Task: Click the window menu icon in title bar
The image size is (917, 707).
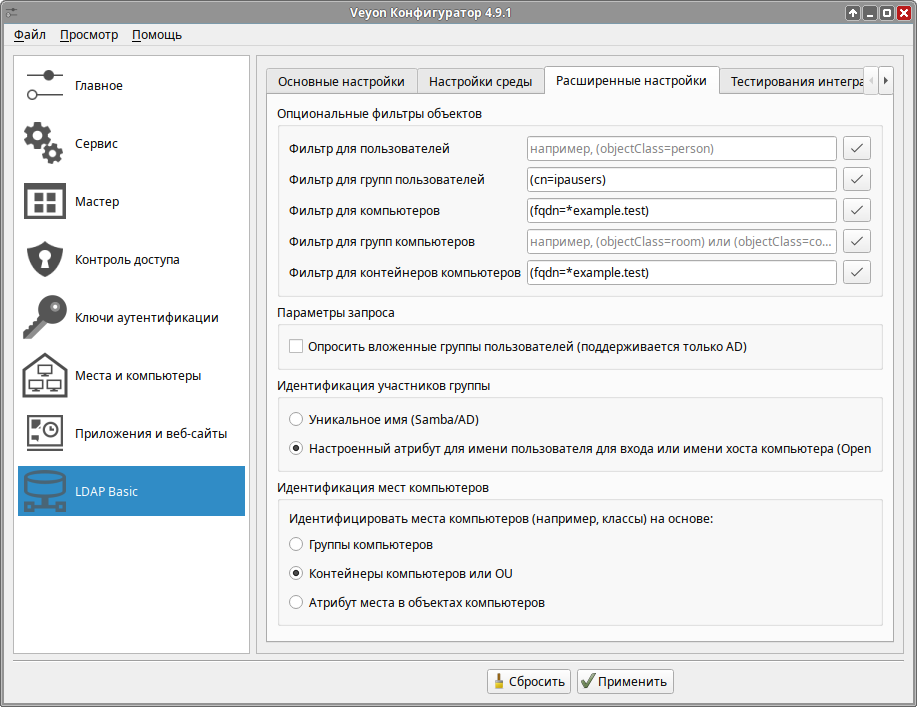Action: tap(11, 12)
